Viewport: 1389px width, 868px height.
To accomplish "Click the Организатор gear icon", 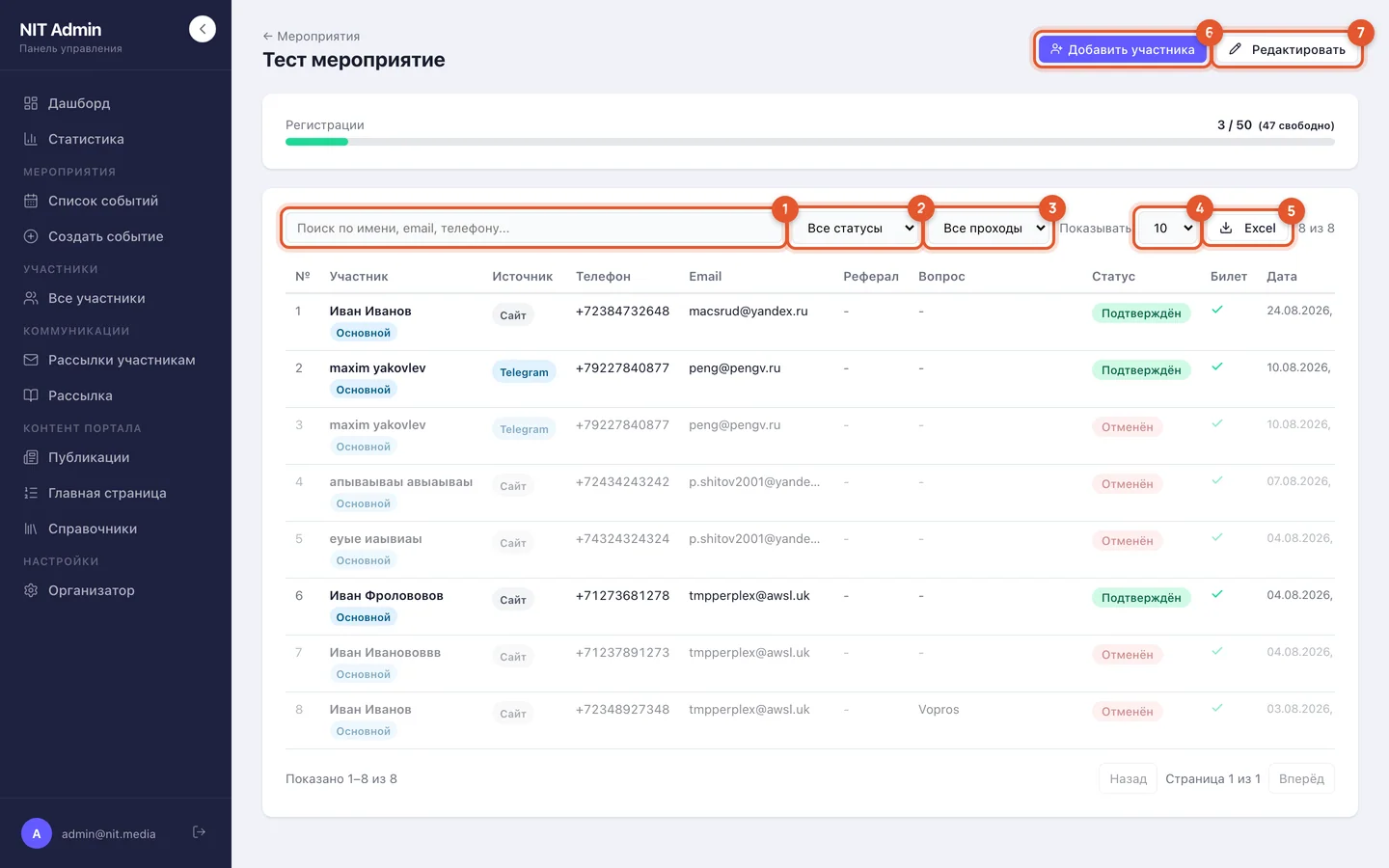I will pyautogui.click(x=31, y=590).
